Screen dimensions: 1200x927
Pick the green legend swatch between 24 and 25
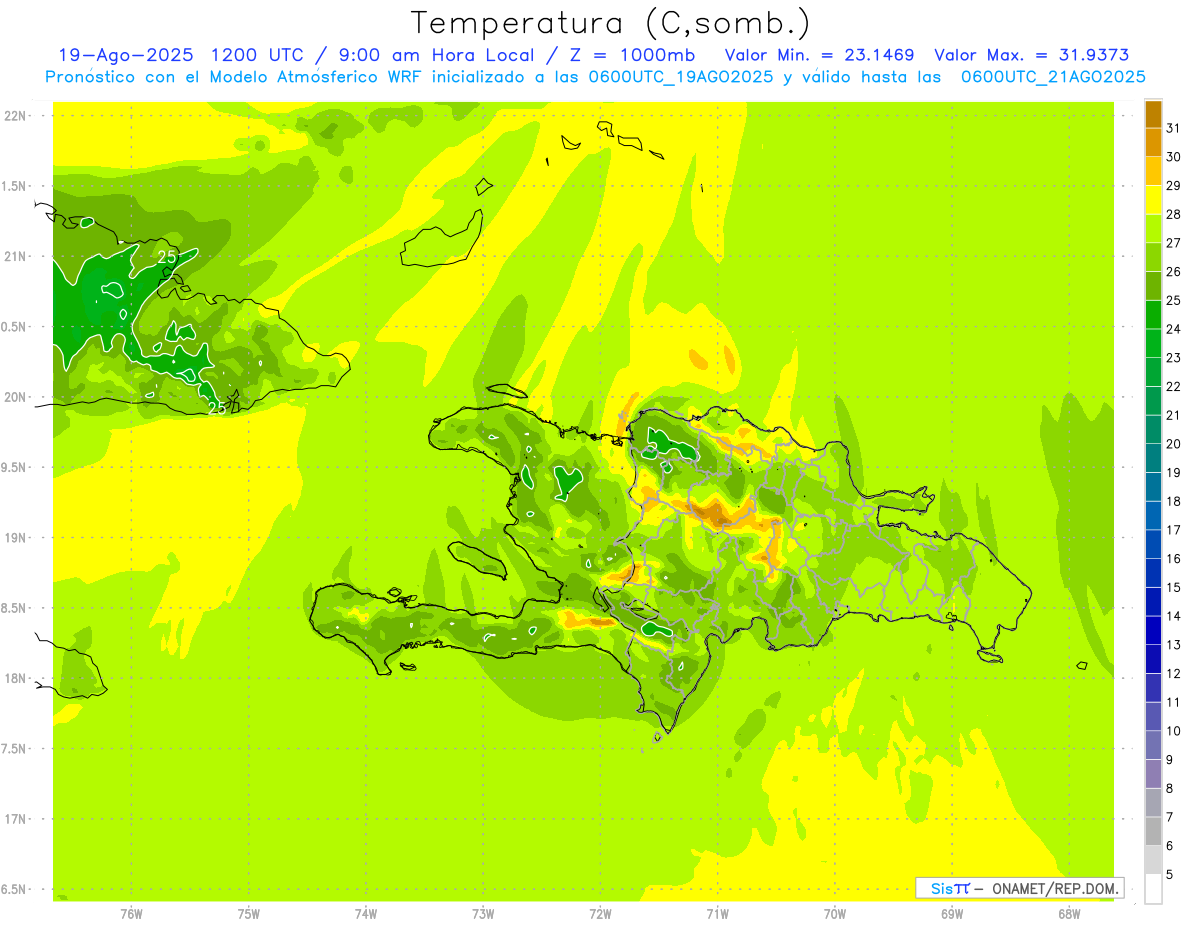(1153, 315)
